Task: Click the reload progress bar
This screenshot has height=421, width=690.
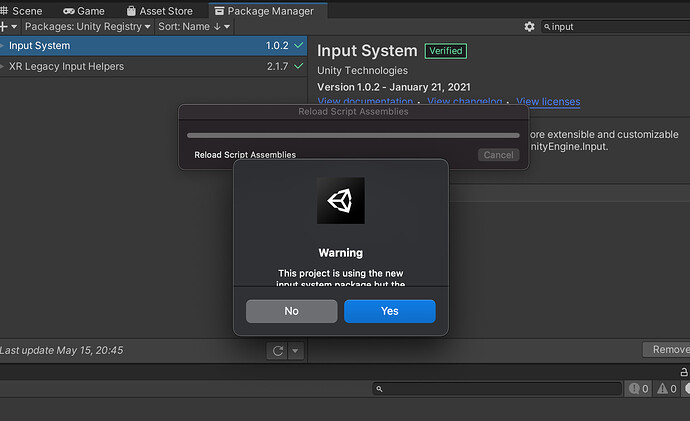Action: tap(353, 135)
